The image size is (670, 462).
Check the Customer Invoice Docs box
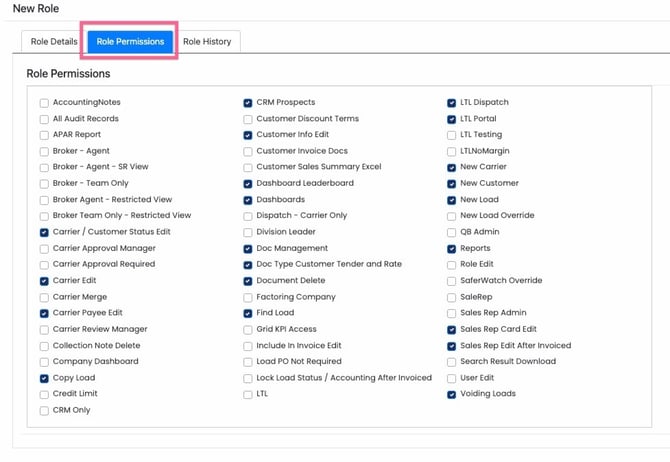[x=248, y=151]
